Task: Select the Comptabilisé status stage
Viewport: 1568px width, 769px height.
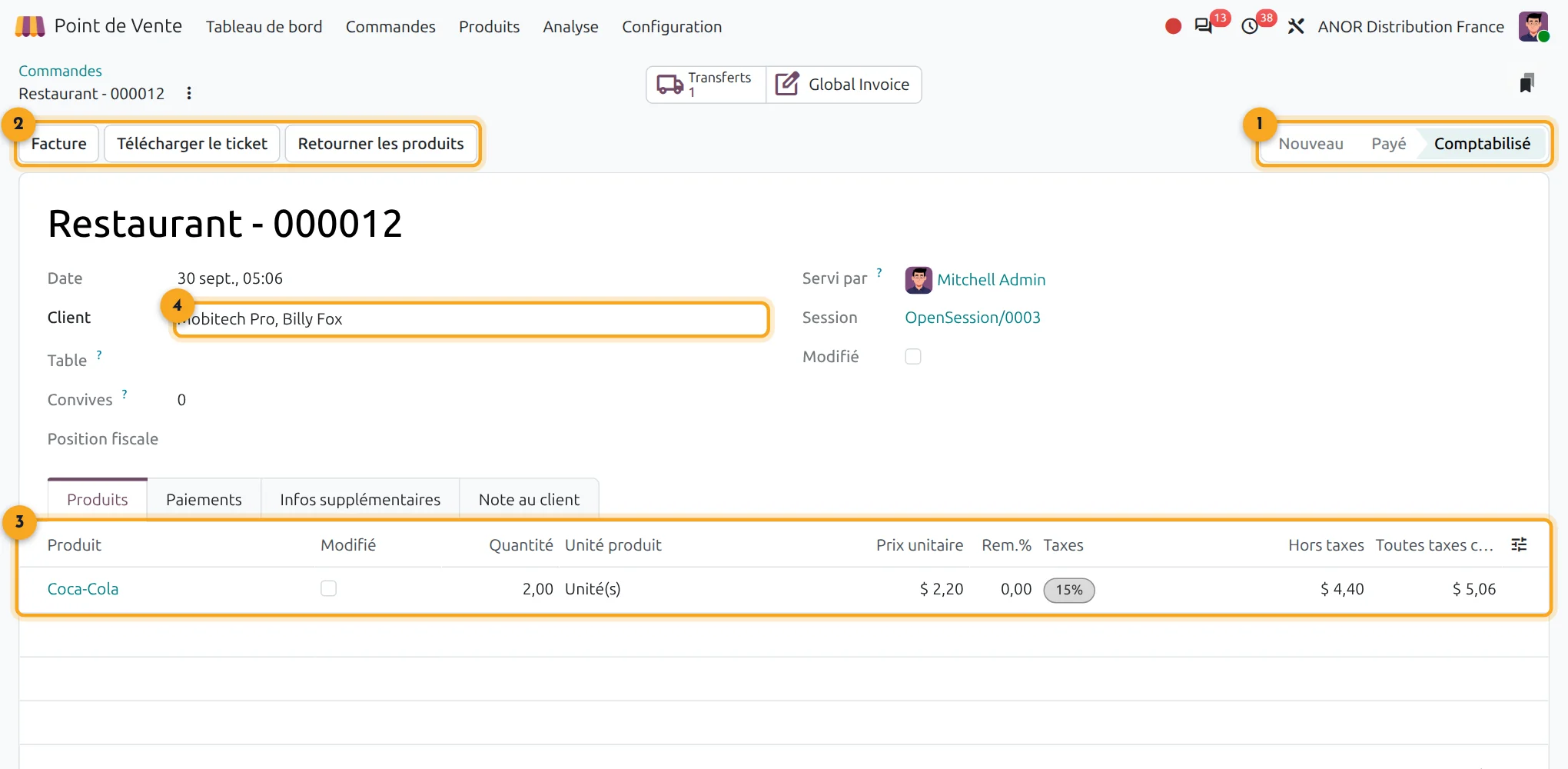Action: click(x=1483, y=144)
